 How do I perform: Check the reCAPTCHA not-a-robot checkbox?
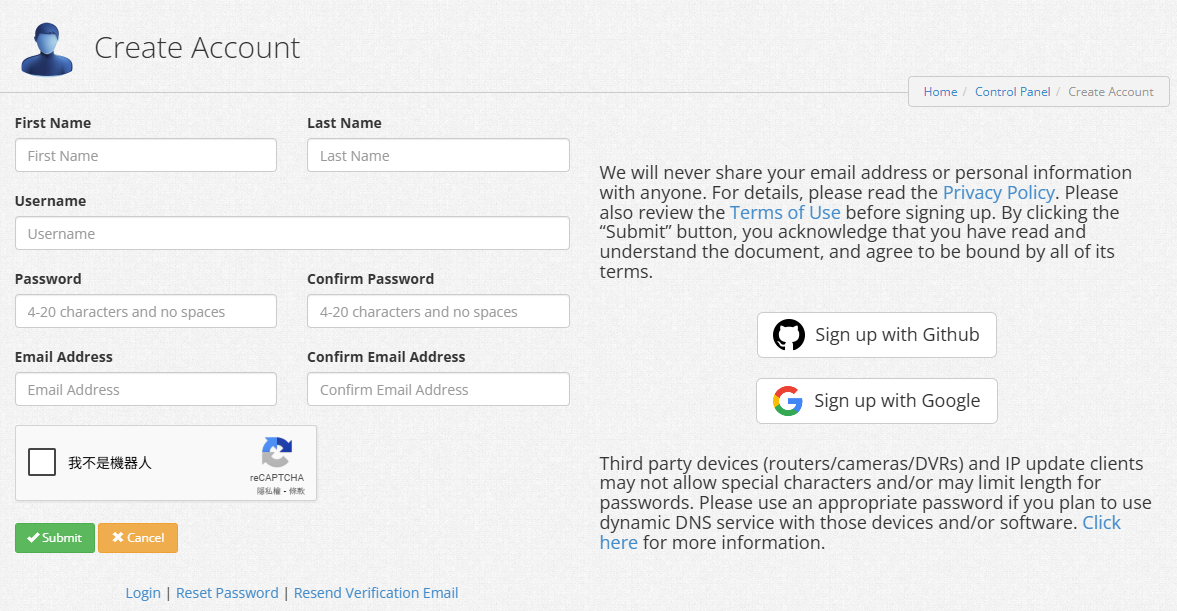click(42, 462)
